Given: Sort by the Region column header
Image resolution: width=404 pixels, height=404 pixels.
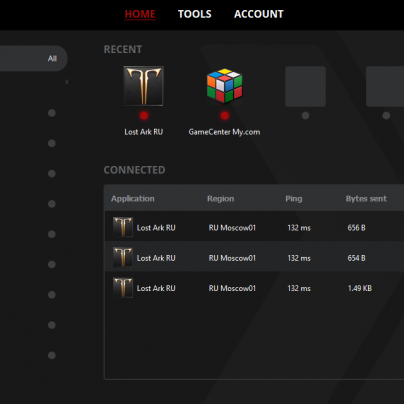Looking at the screenshot, I should pos(221,199).
